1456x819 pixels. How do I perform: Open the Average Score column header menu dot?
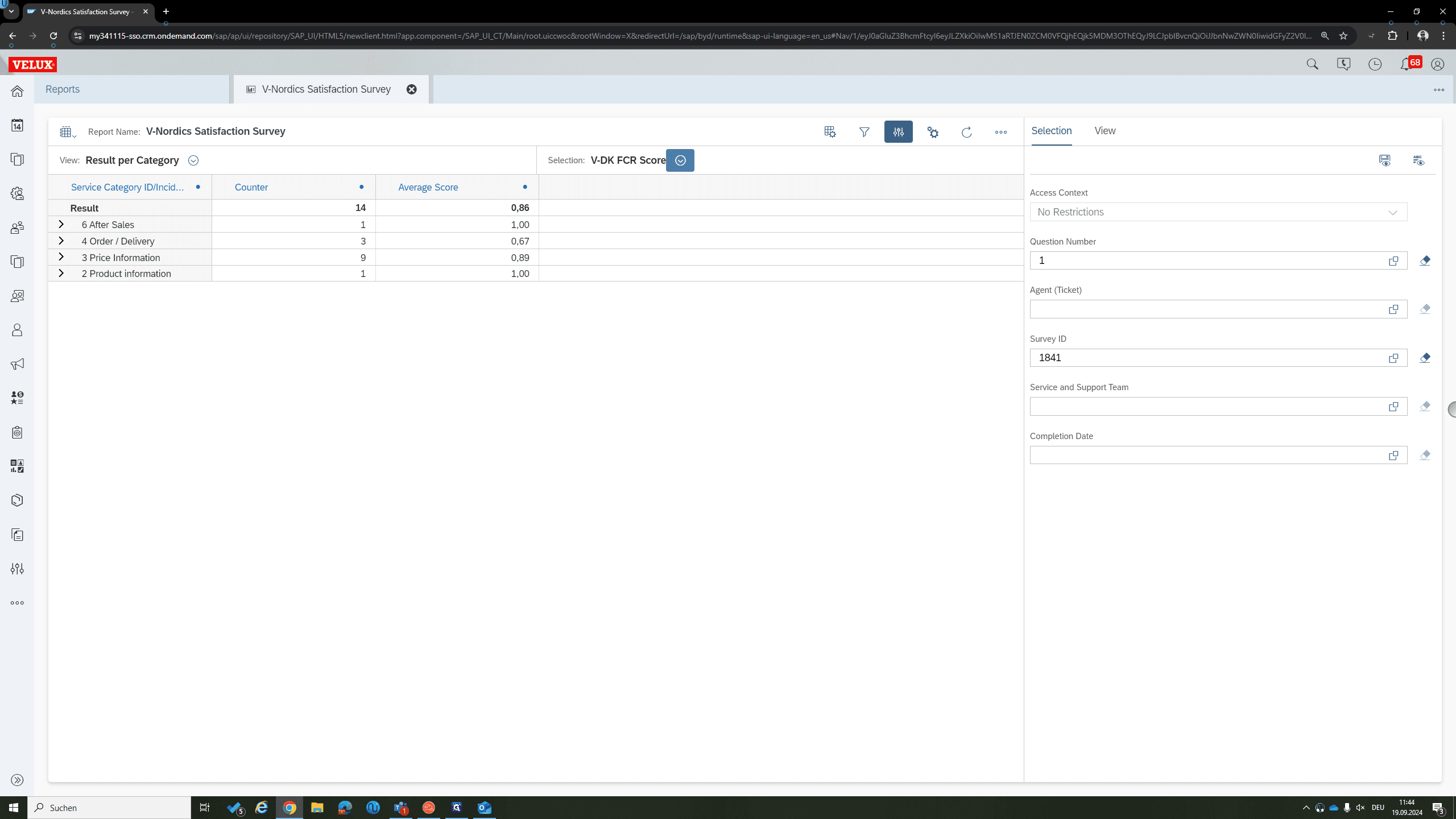(525, 187)
